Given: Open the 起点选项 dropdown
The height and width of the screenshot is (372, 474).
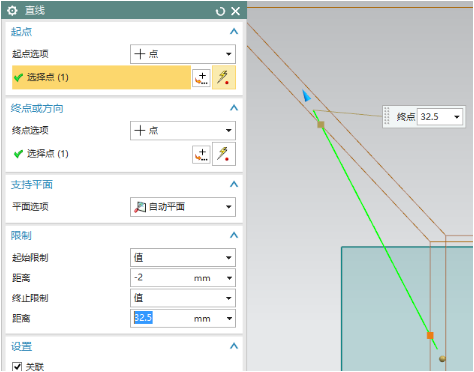Looking at the screenshot, I should (x=183, y=54).
